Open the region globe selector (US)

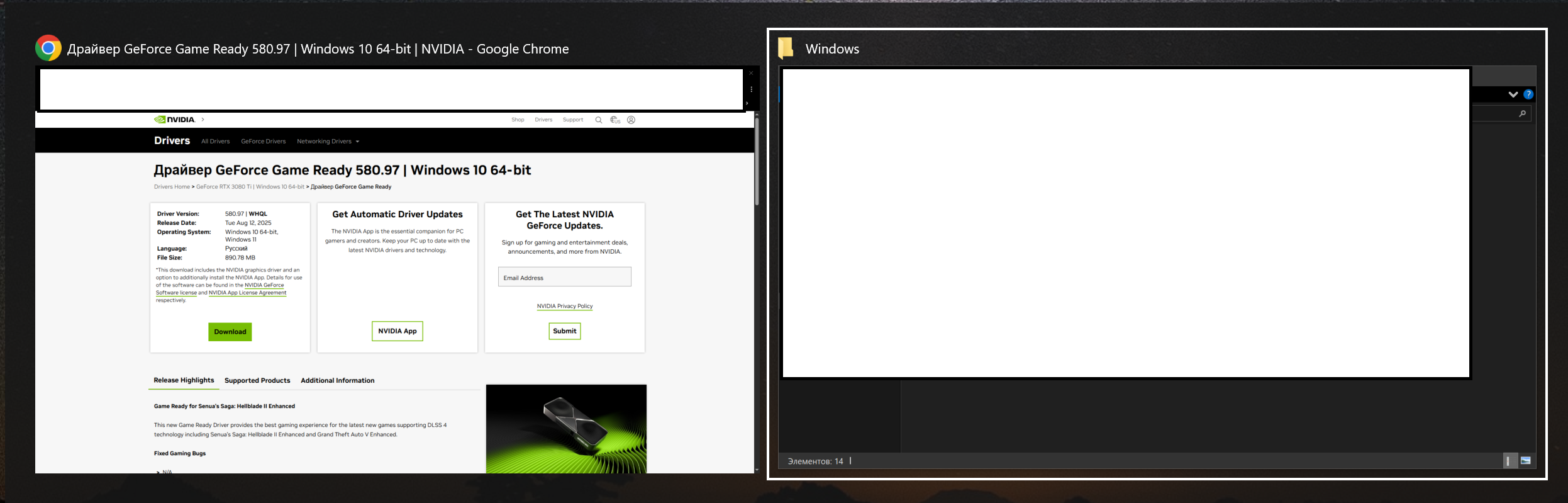615,120
